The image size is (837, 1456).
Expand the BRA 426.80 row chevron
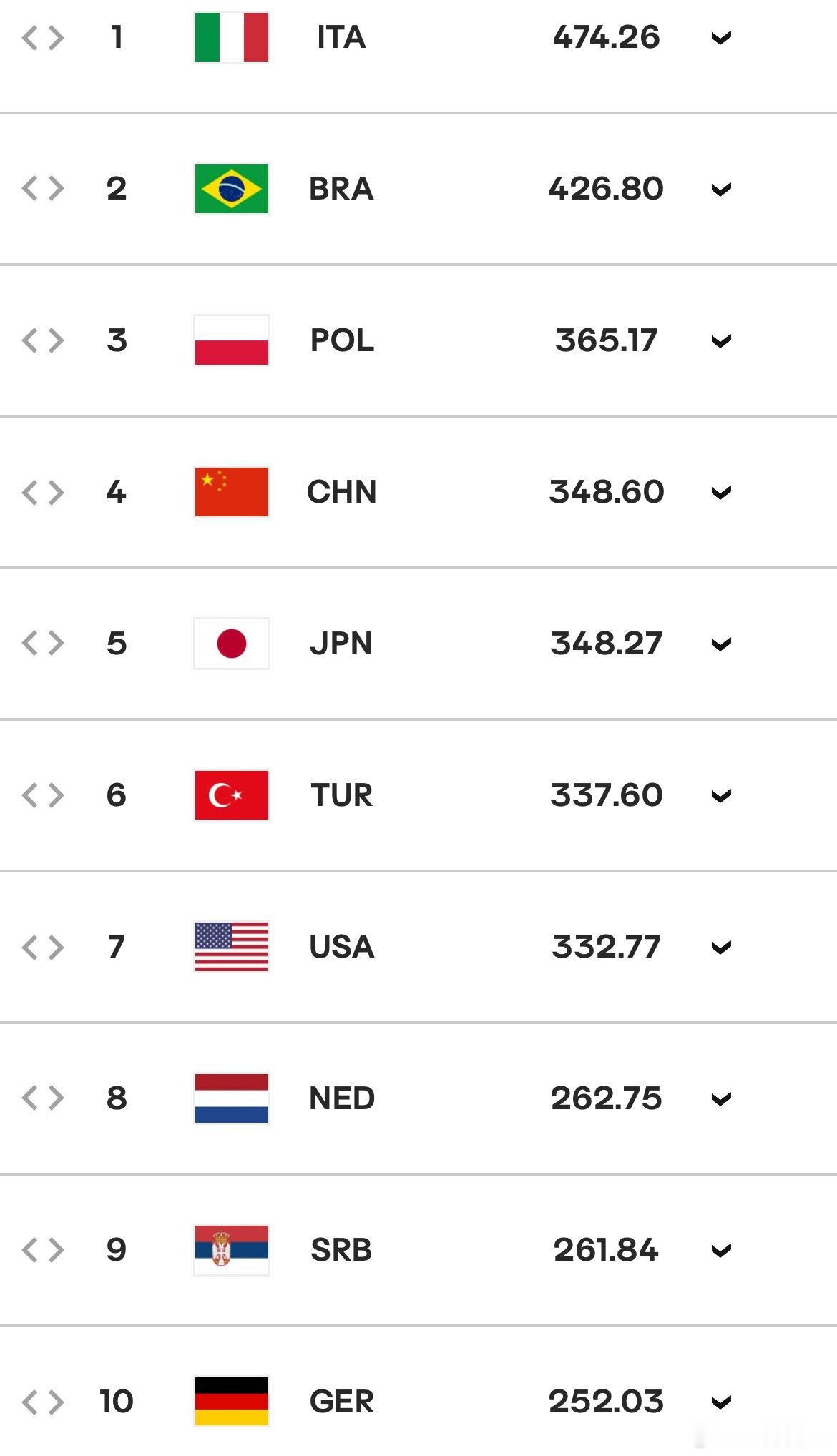721,190
